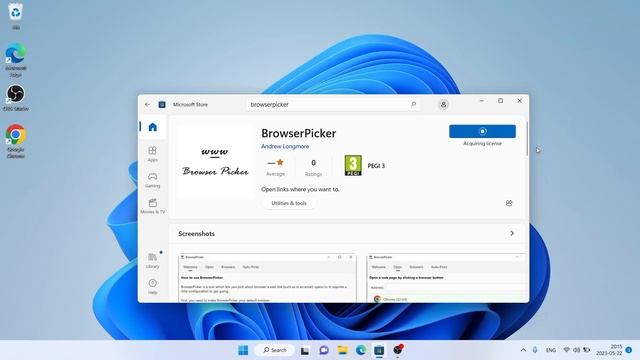Click the 0 Ratings count
This screenshot has height=360, width=640.
click(x=313, y=167)
